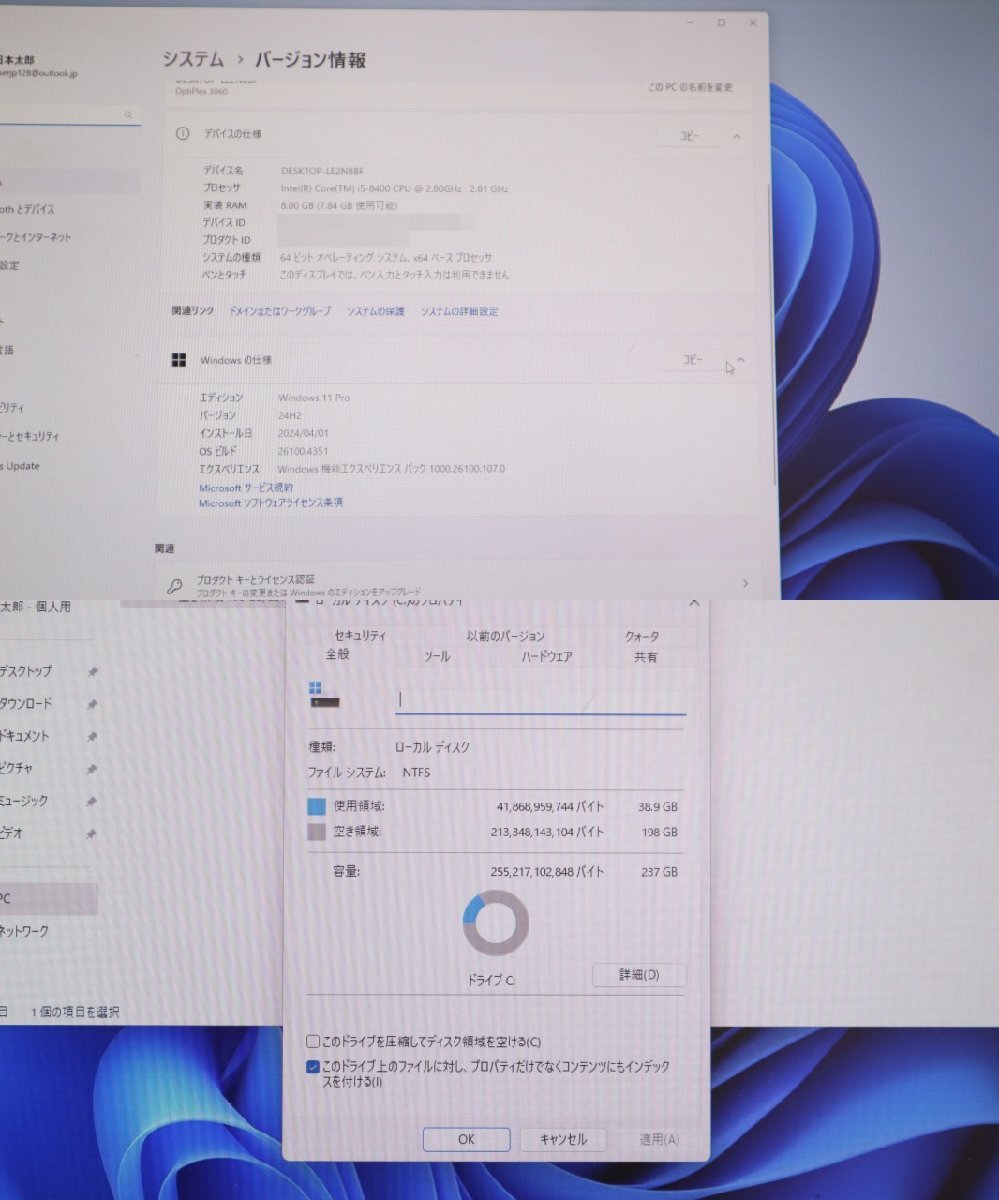The image size is (999, 1200).
Task: Collapse the デバイスの仕様 section chevron
Action: [737, 136]
